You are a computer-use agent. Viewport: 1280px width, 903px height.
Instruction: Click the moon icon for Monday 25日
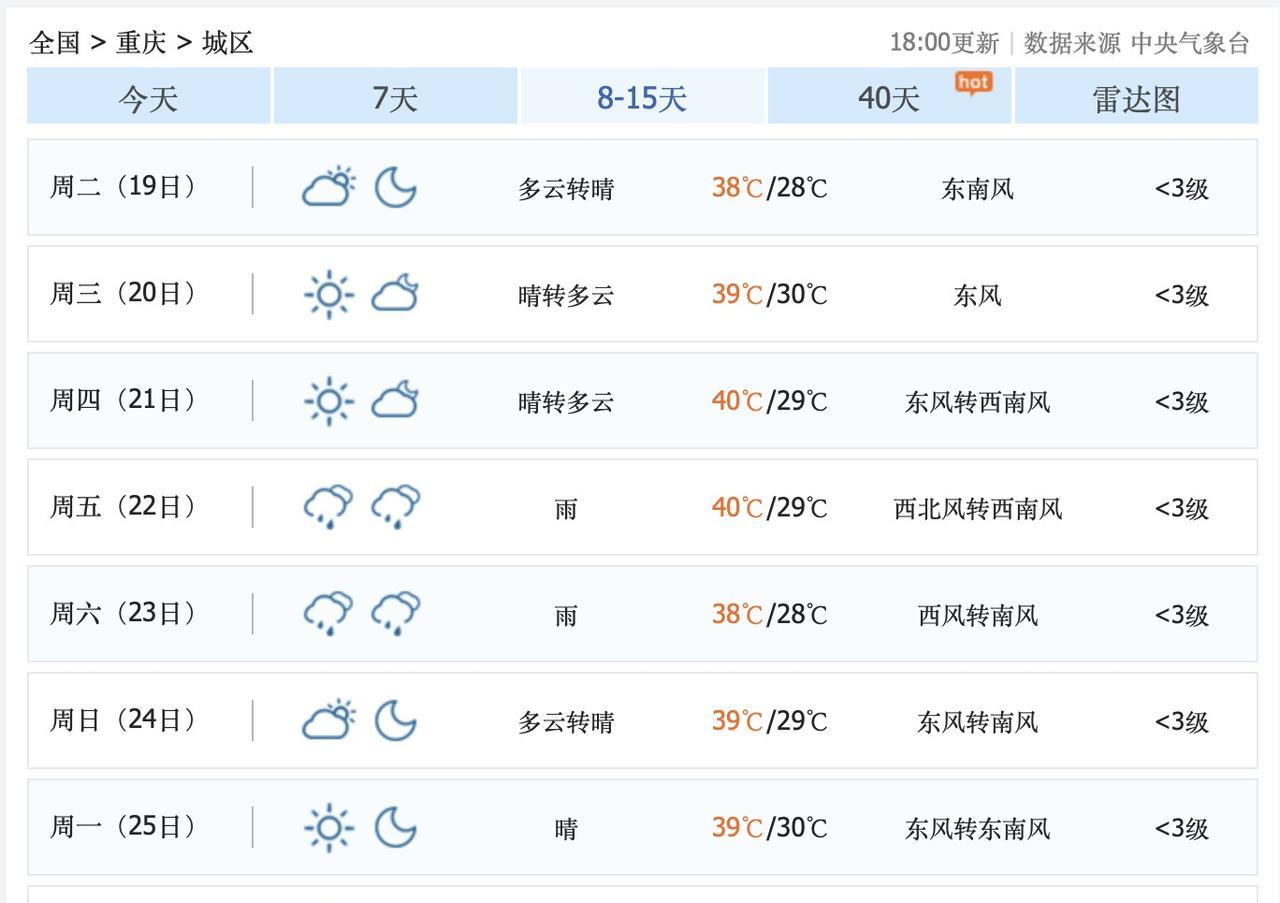pyautogui.click(x=395, y=827)
